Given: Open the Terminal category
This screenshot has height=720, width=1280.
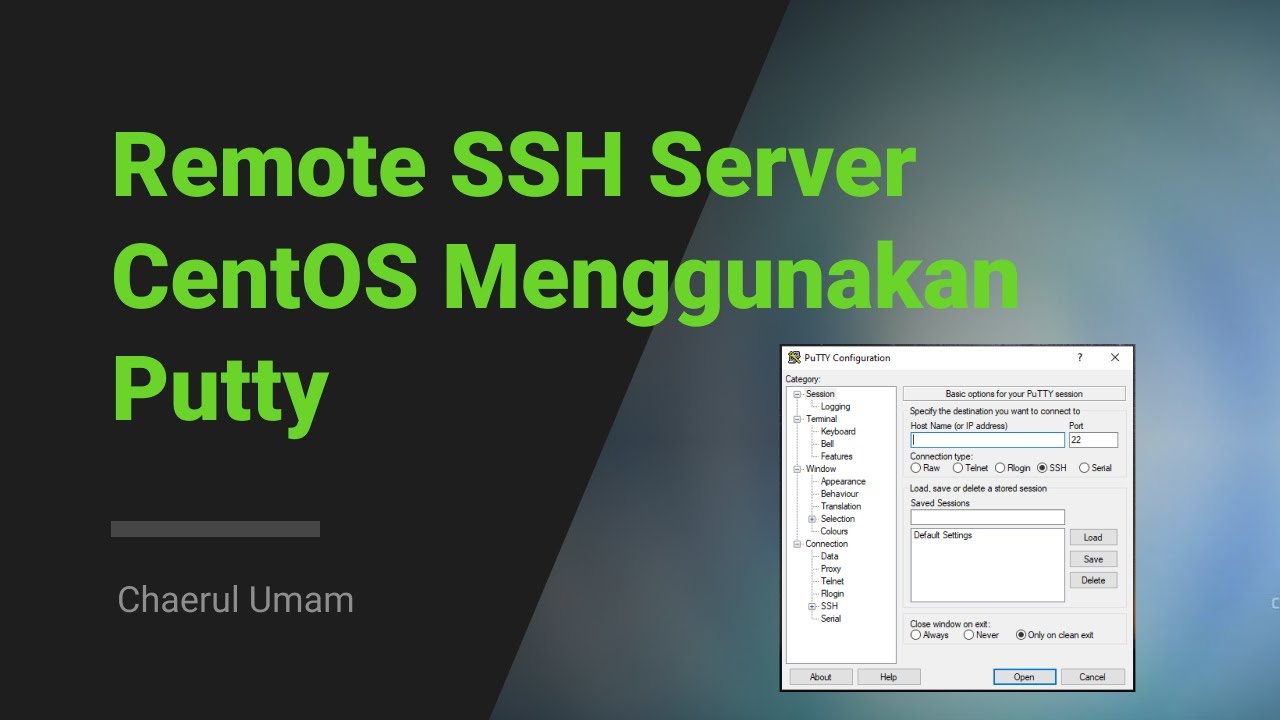Looking at the screenshot, I should 821,419.
